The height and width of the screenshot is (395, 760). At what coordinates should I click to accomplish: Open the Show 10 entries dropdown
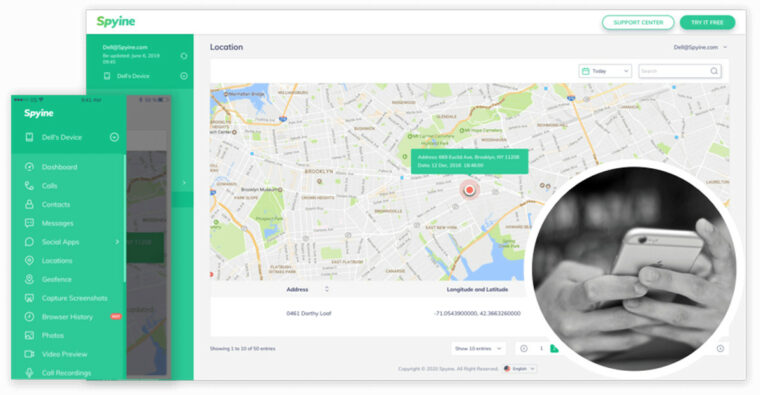[x=478, y=348]
